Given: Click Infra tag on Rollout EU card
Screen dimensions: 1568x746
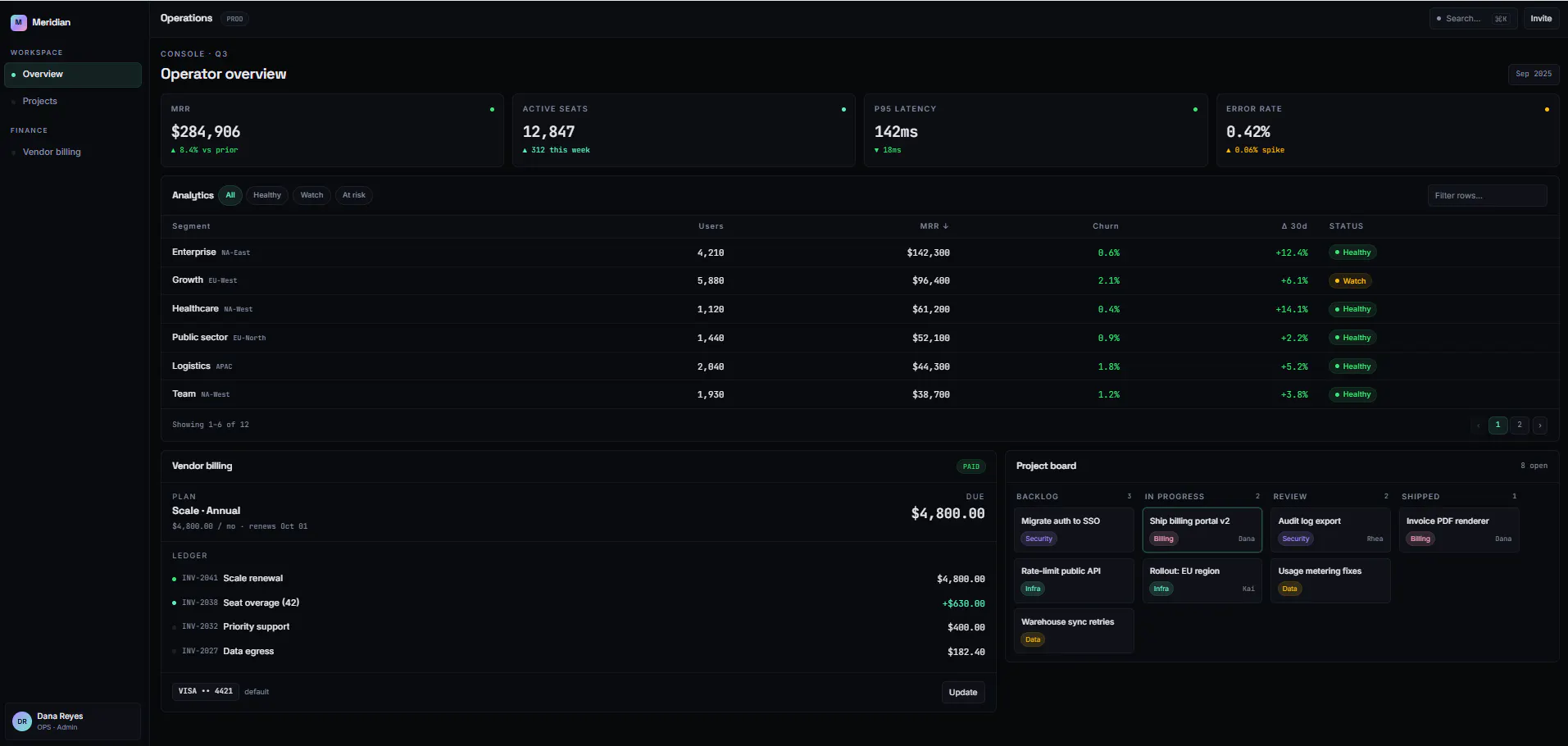Looking at the screenshot, I should (1161, 589).
